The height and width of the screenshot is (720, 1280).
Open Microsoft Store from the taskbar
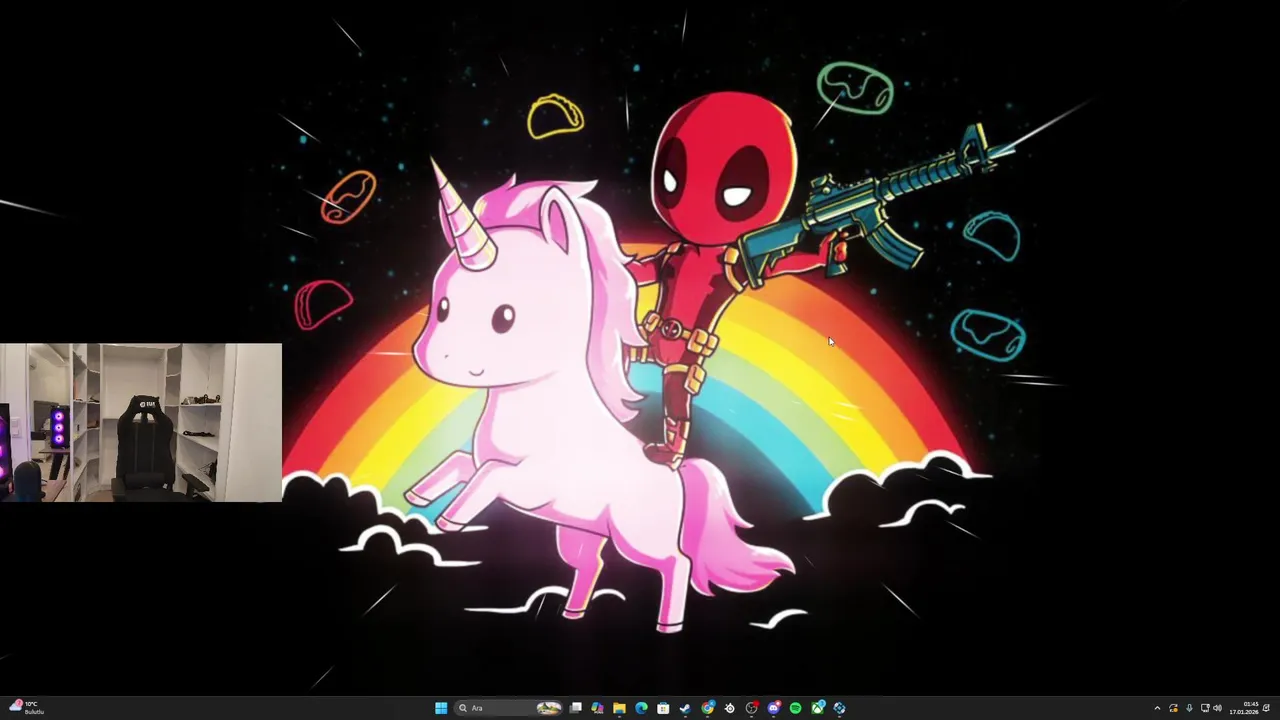tap(663, 708)
